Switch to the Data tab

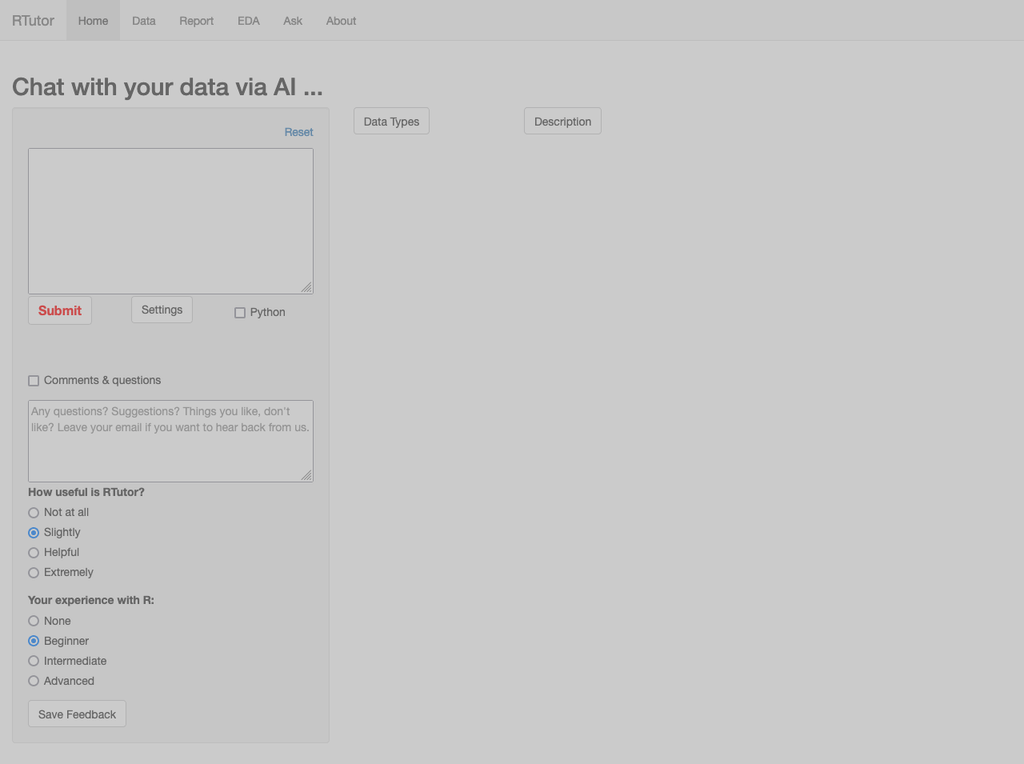coord(144,20)
